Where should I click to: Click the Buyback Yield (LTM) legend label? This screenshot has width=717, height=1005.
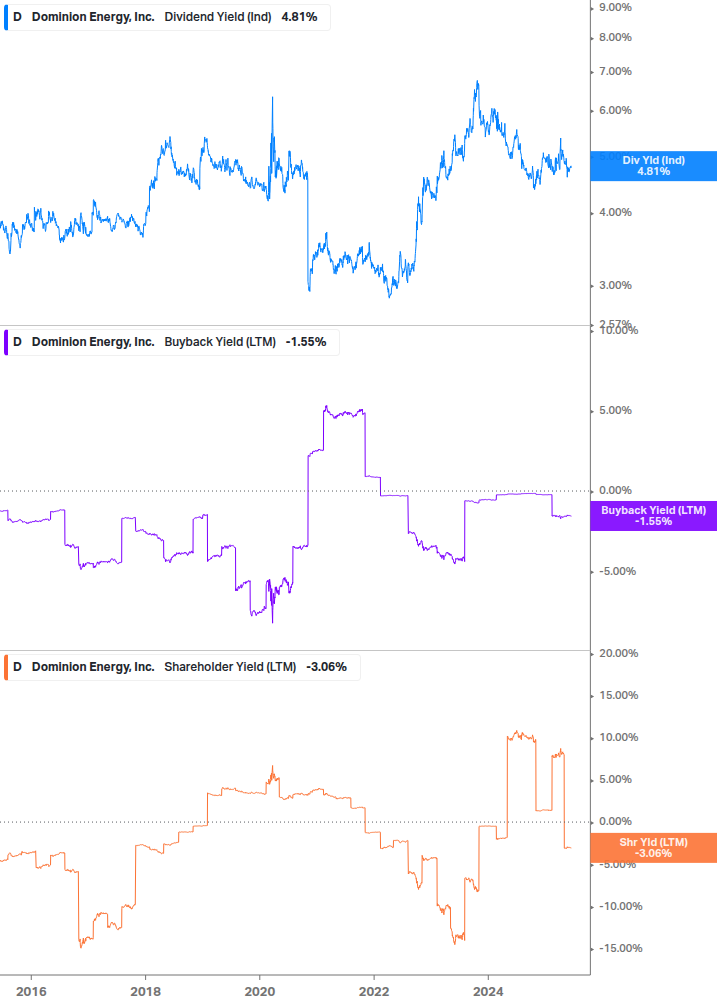tap(220, 342)
